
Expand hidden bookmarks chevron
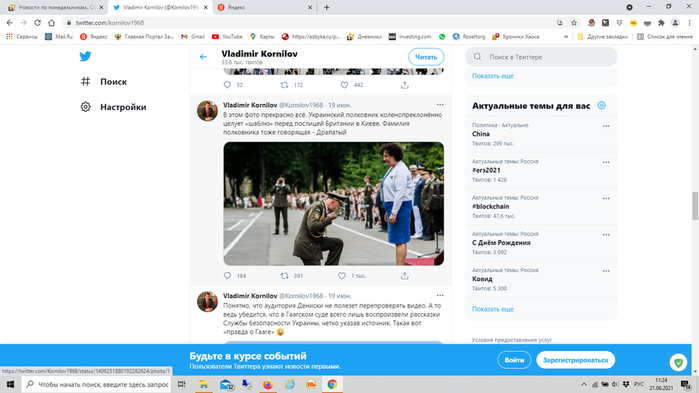[566, 37]
